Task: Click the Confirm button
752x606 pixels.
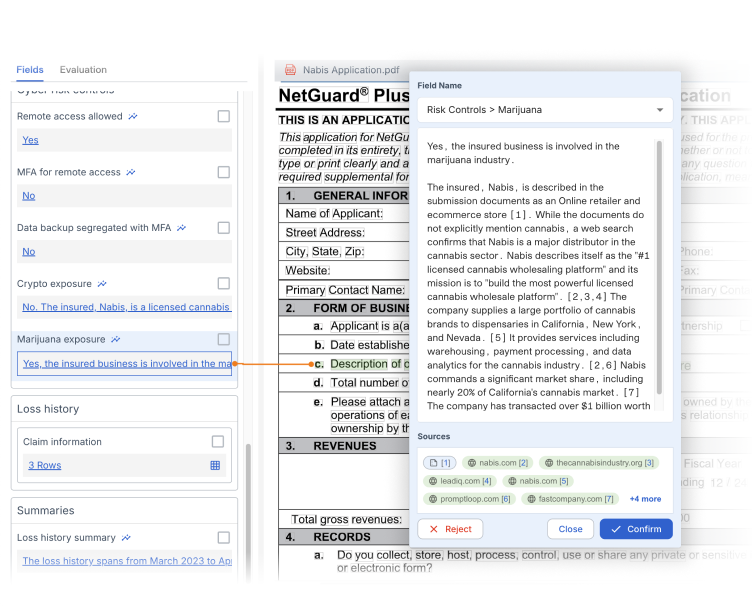Action: click(x=636, y=529)
